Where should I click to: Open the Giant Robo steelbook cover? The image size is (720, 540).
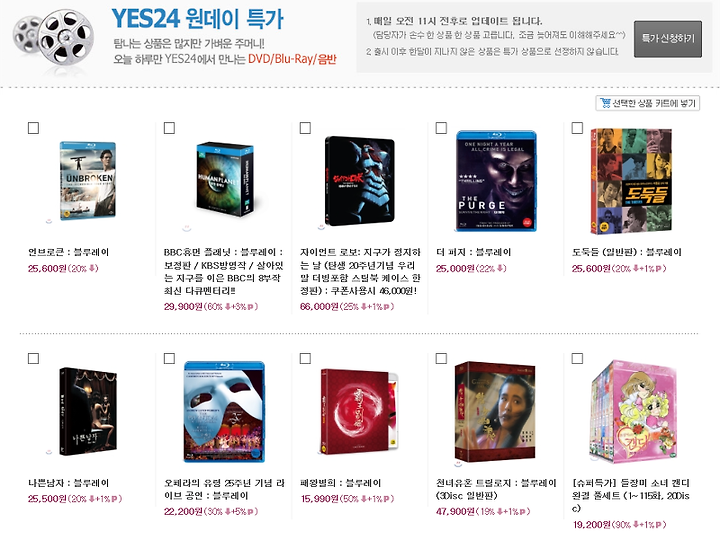pos(360,180)
